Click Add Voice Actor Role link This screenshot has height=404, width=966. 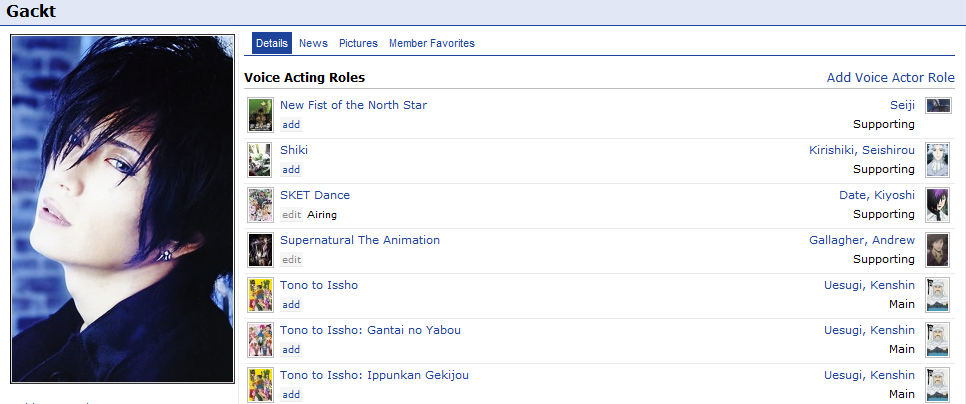tap(891, 78)
